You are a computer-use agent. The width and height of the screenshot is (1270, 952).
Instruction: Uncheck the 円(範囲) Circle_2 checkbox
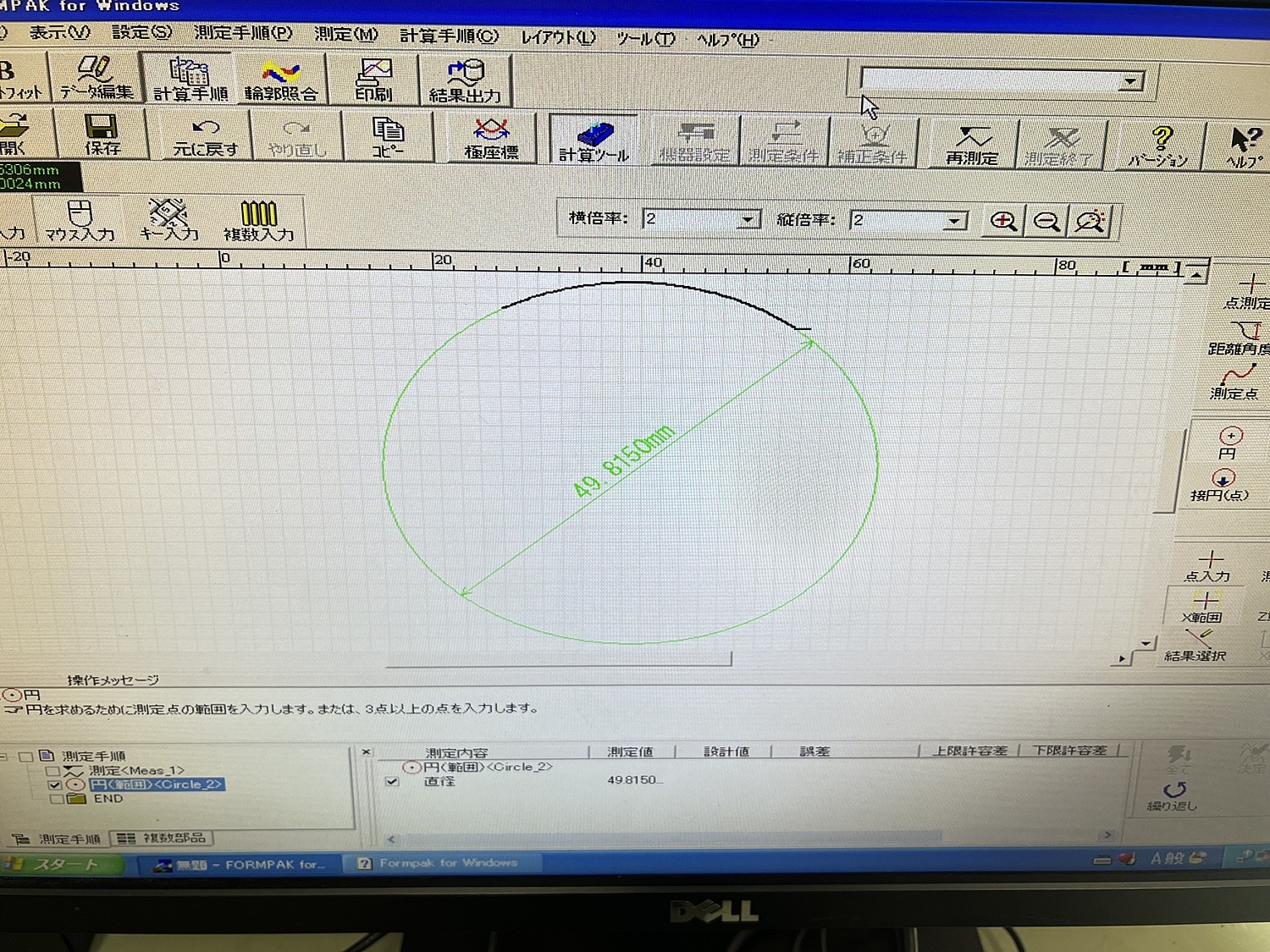point(56,784)
